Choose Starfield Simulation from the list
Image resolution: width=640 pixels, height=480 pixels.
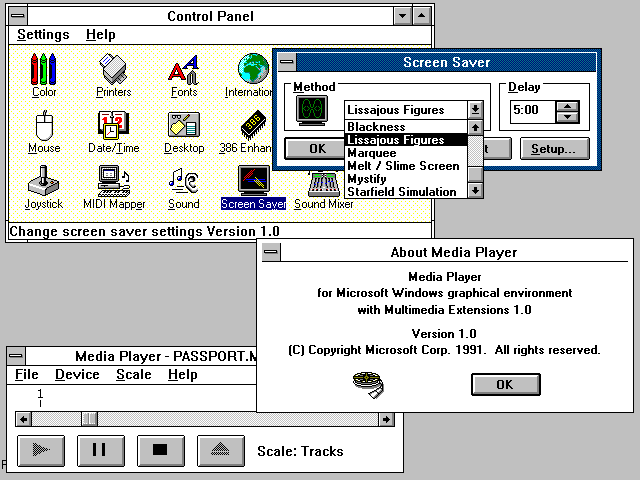[x=401, y=192]
